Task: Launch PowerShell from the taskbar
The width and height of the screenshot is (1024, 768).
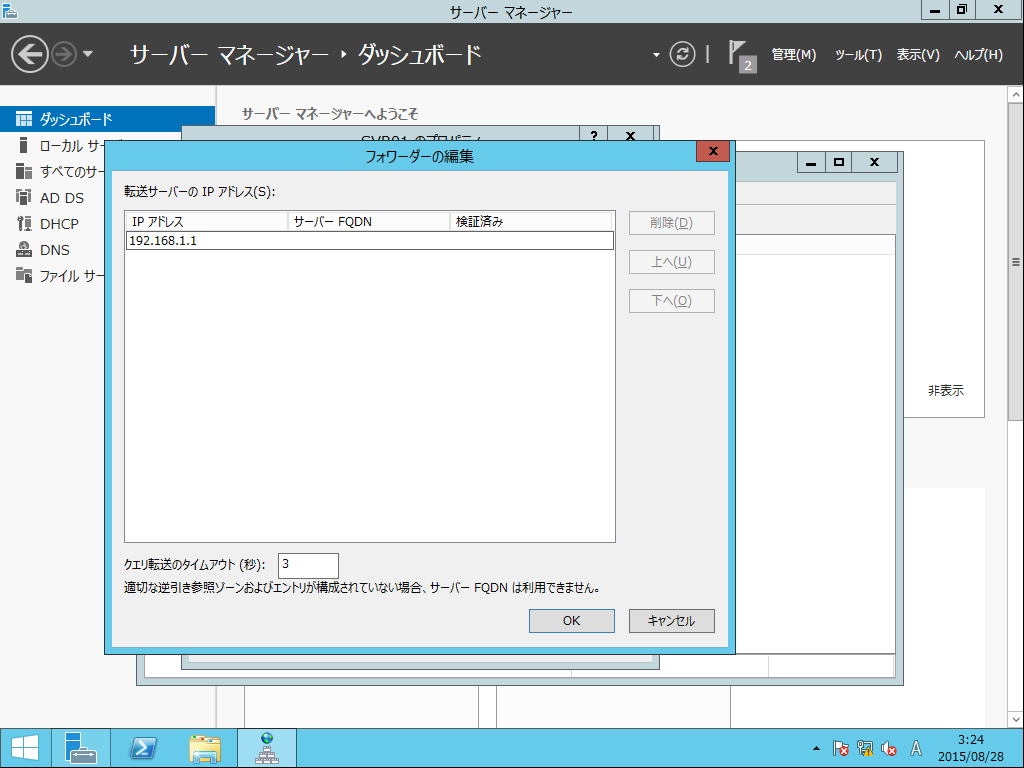Action: point(142,748)
